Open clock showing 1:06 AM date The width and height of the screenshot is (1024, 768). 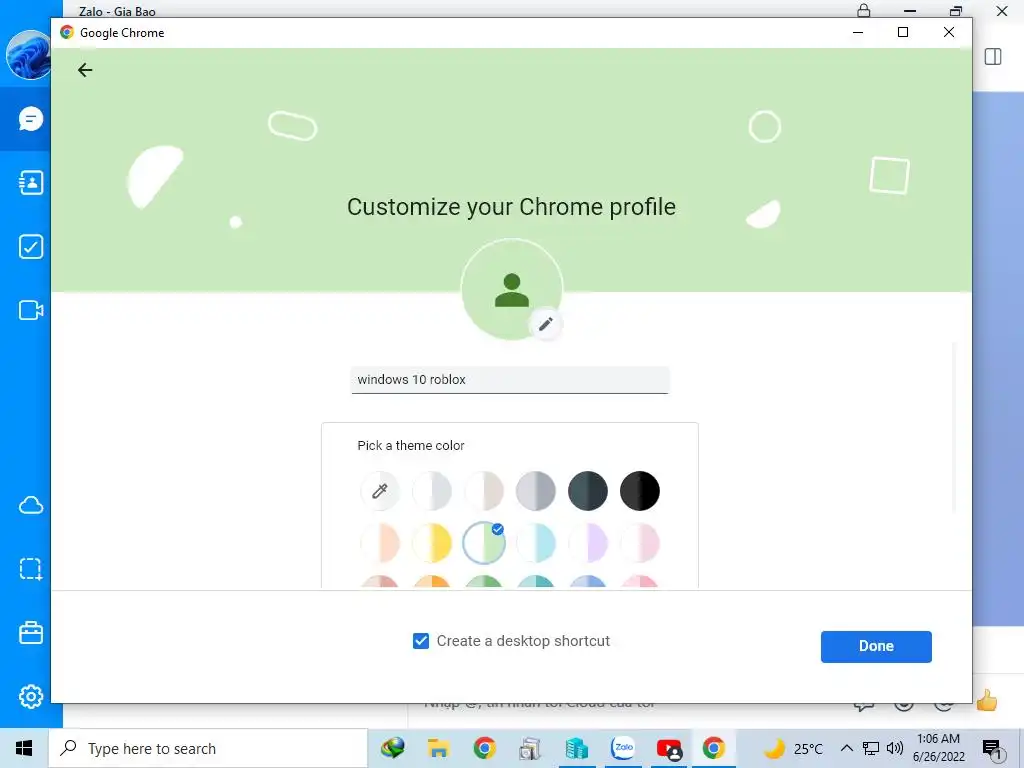pyautogui.click(x=938, y=748)
